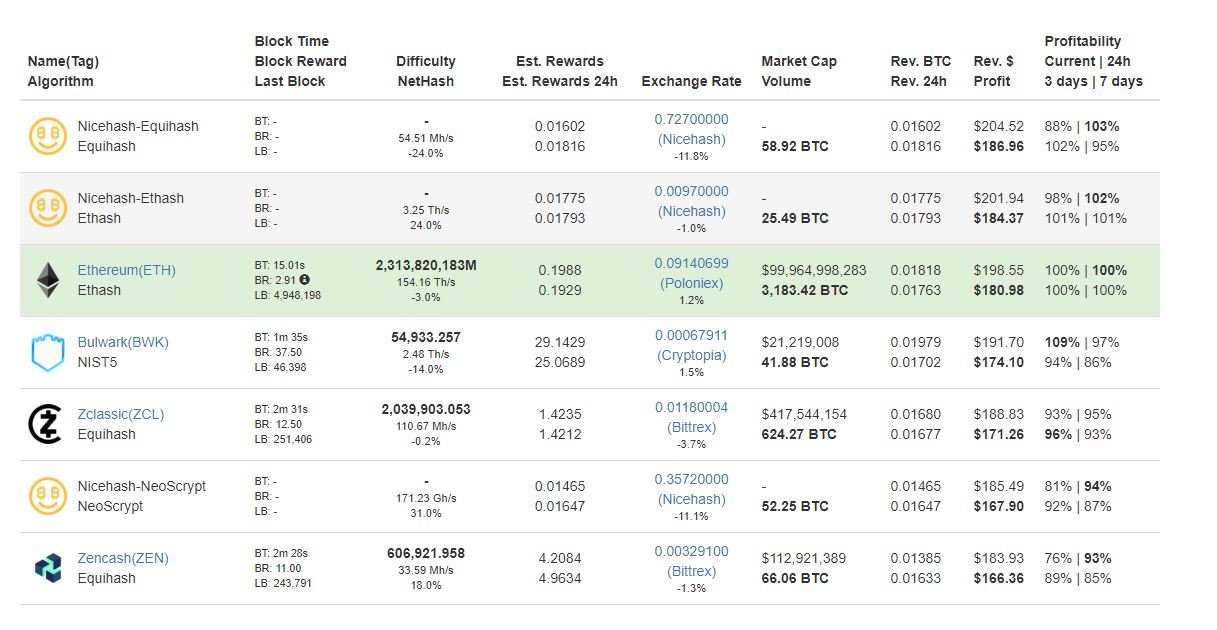Click the Exchange Rate column header

[x=691, y=81]
